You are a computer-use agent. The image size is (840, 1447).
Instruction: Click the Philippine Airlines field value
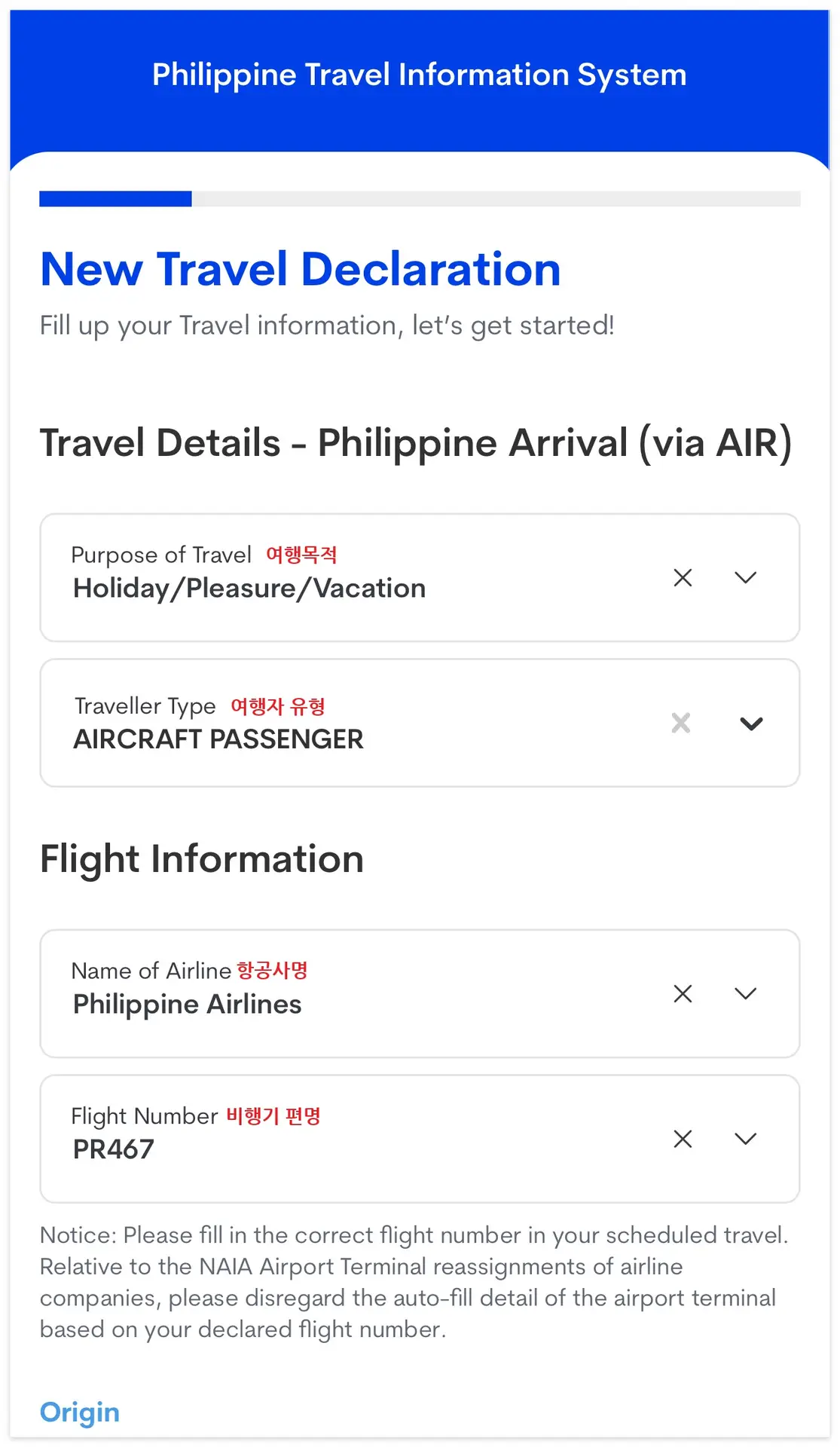pos(188,1005)
